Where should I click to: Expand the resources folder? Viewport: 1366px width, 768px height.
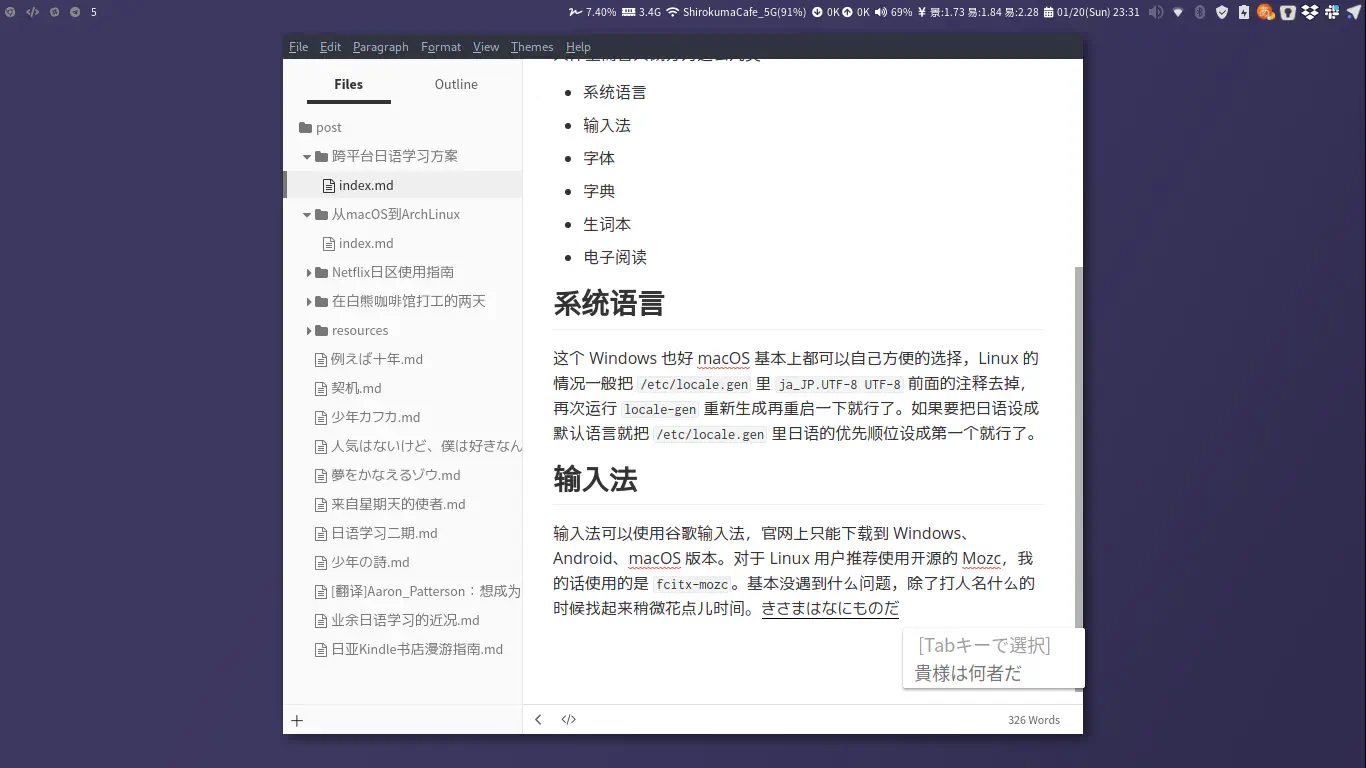(x=309, y=330)
